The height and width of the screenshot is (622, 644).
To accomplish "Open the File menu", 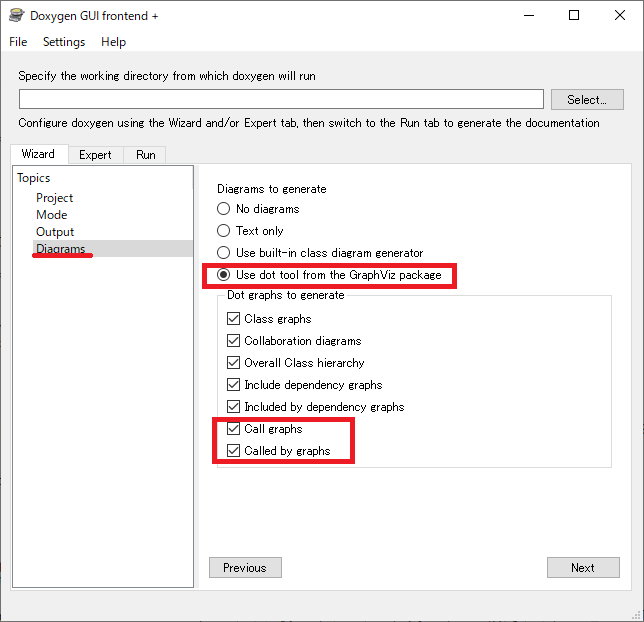I will tap(19, 42).
